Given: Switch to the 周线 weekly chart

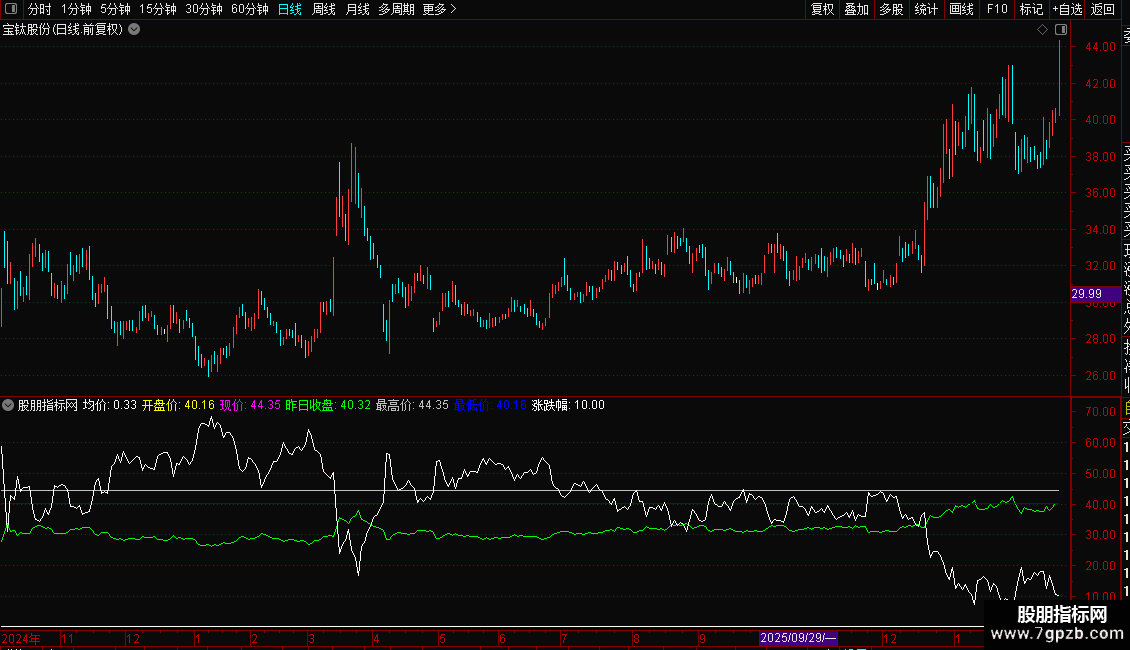Looking at the screenshot, I should click(324, 9).
